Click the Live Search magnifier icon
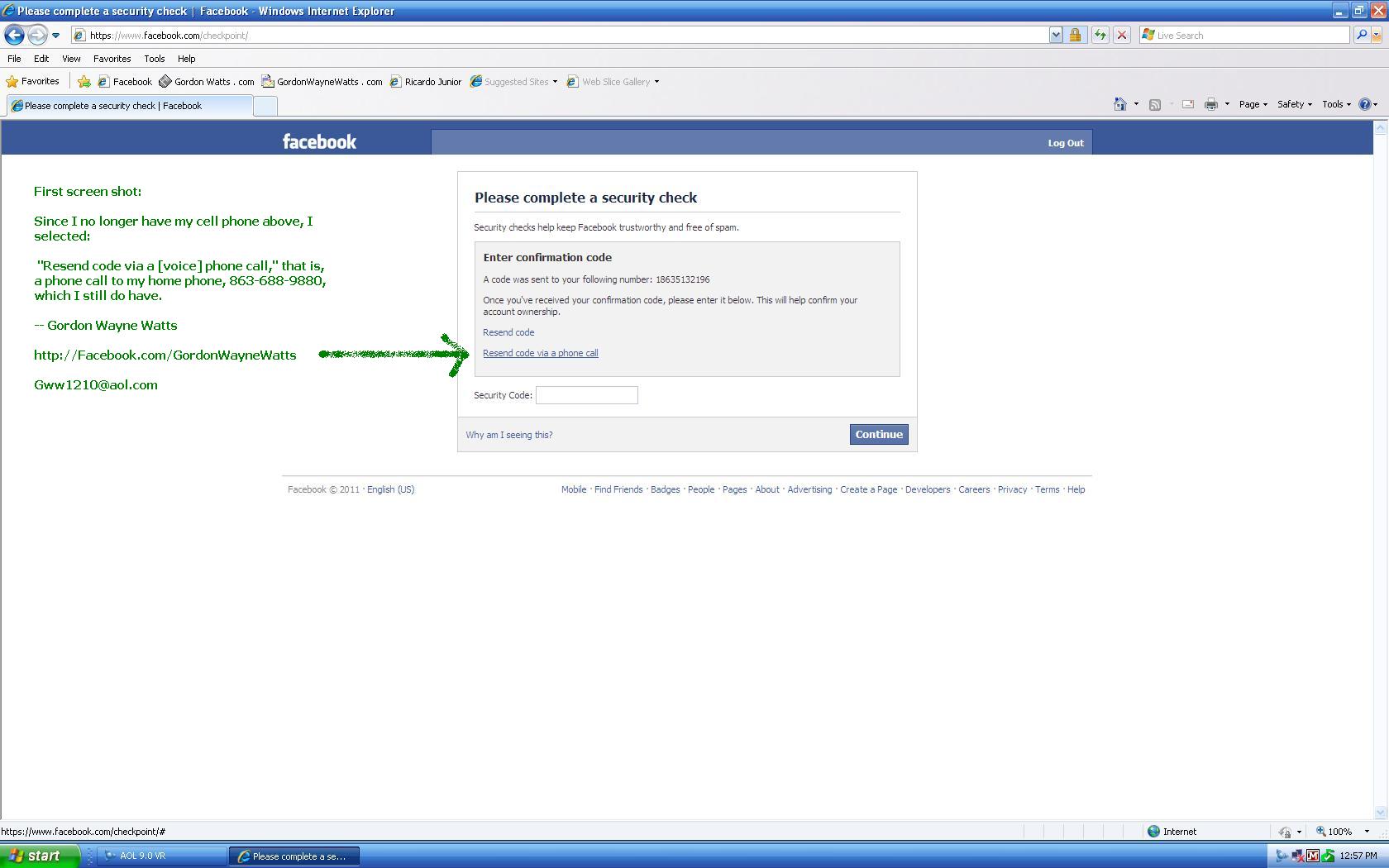 pyautogui.click(x=1361, y=36)
